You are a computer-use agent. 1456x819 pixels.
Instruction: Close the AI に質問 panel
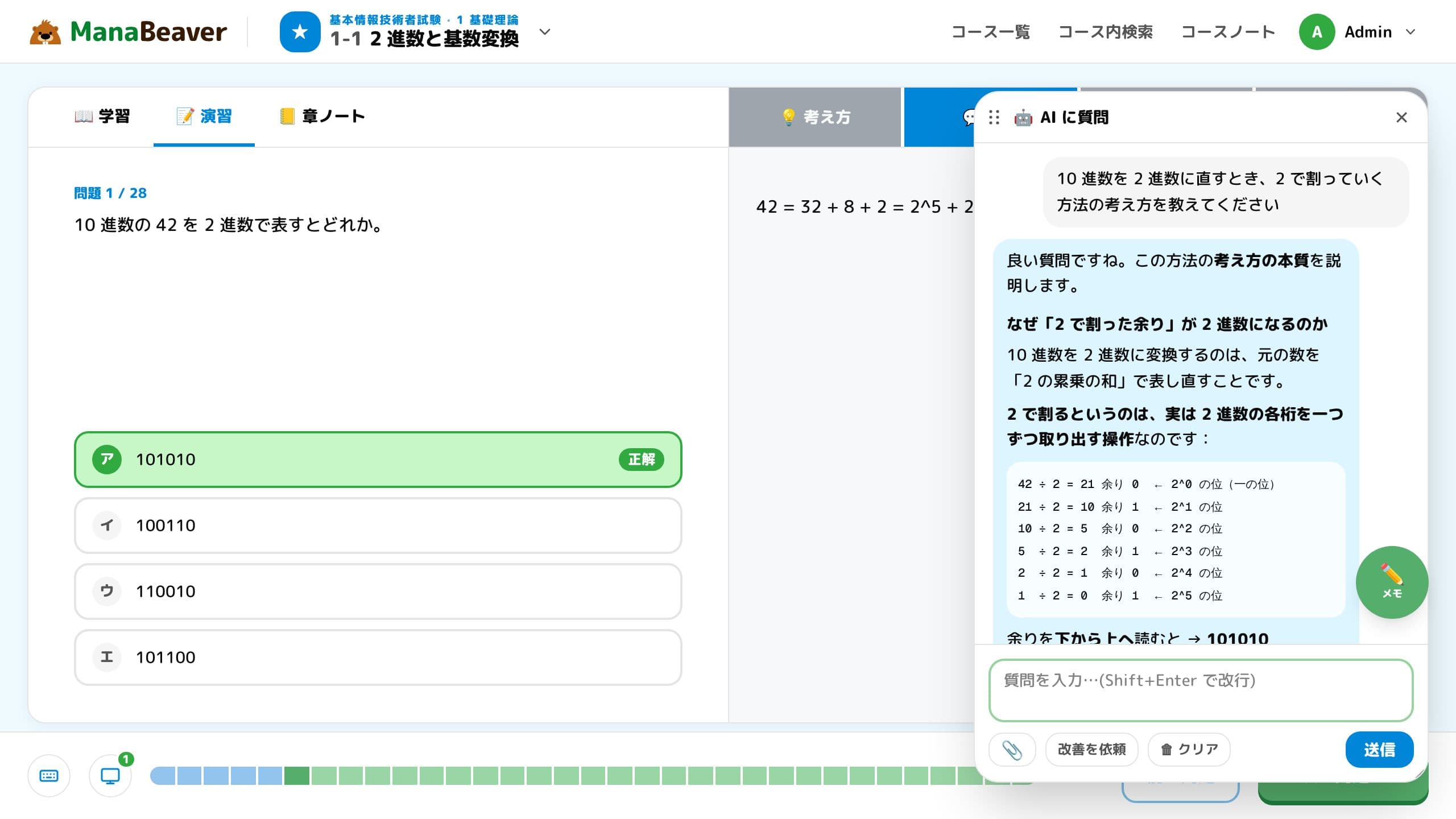(x=1401, y=117)
